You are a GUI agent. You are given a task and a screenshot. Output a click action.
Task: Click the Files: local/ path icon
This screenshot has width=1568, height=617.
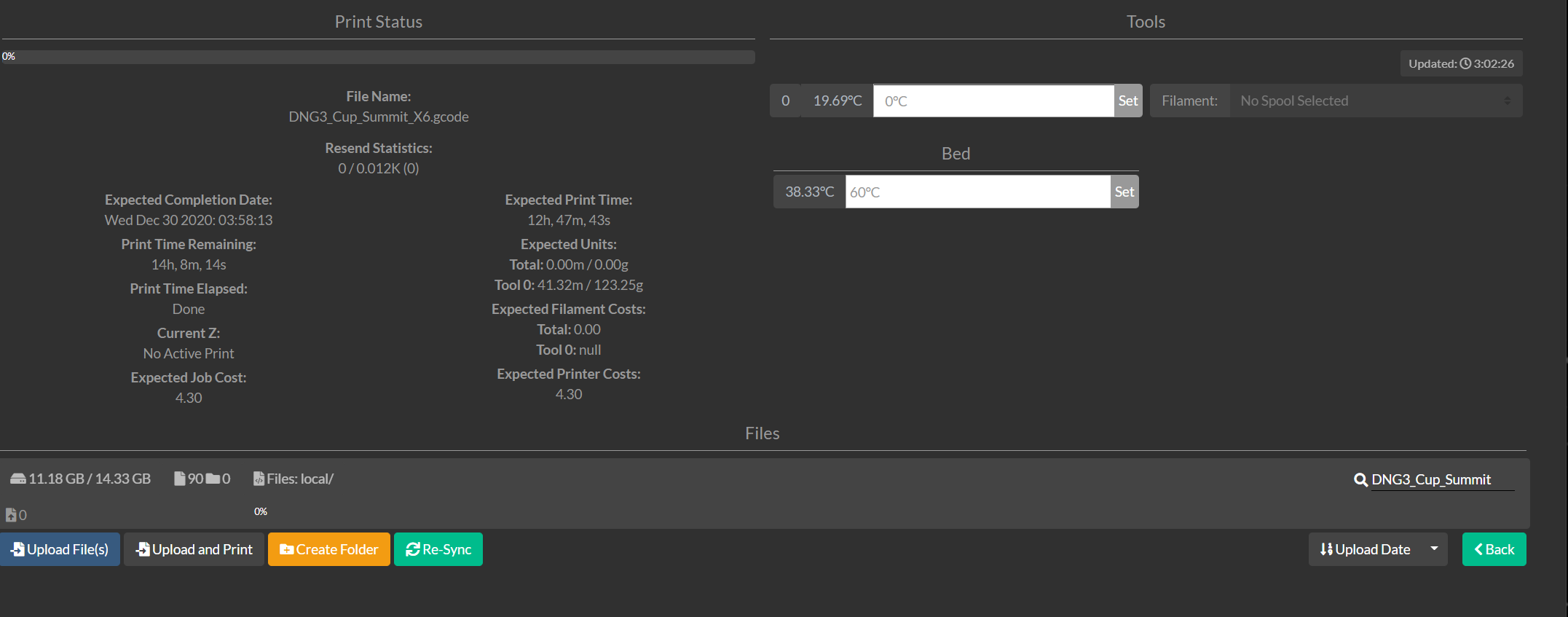tap(259, 479)
